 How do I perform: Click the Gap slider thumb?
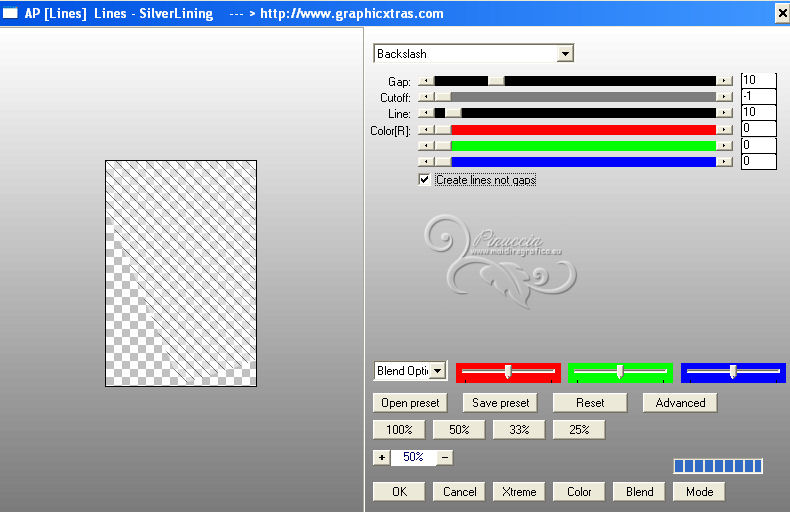pos(496,81)
